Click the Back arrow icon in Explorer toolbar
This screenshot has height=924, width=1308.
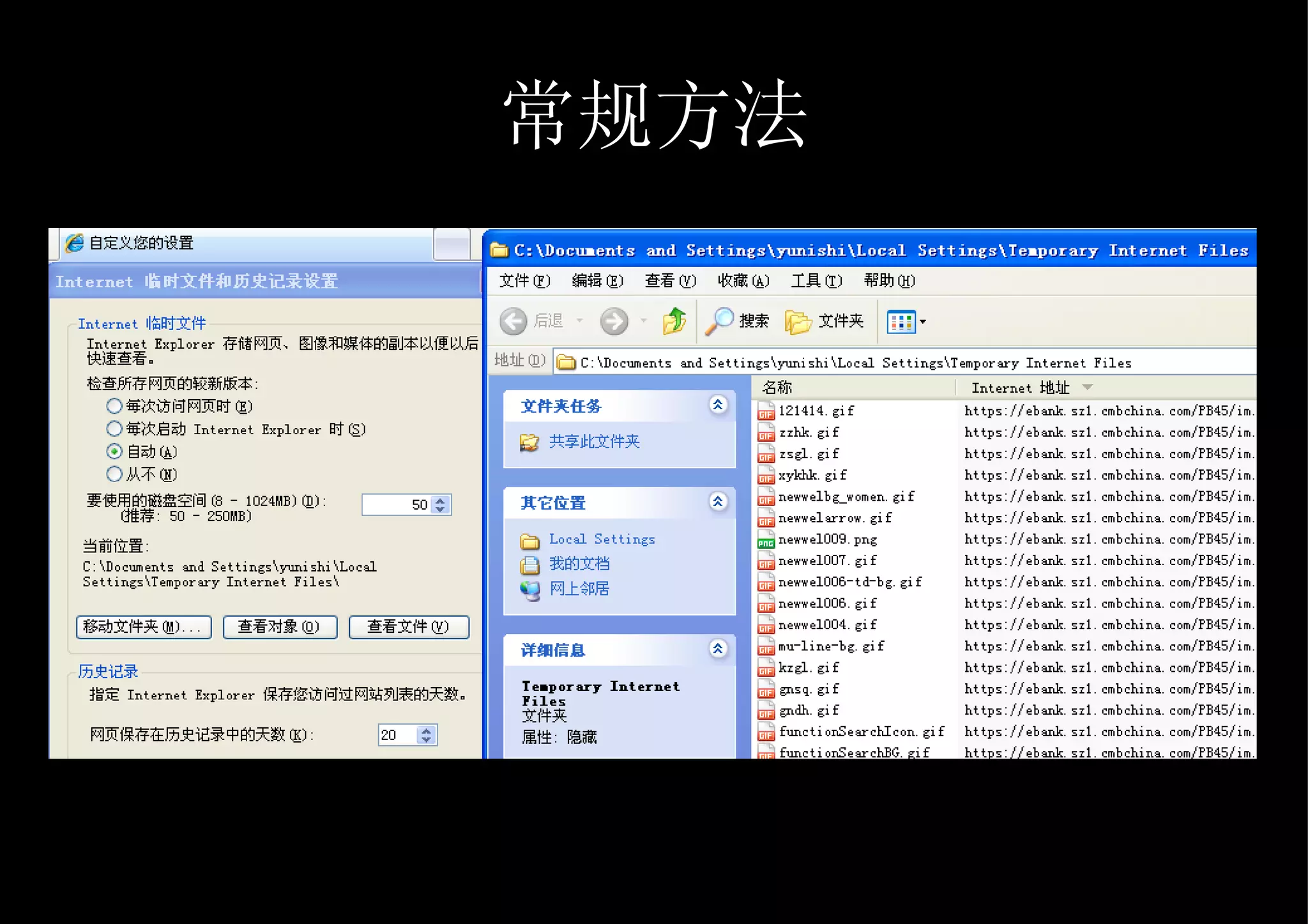pyautogui.click(x=513, y=321)
